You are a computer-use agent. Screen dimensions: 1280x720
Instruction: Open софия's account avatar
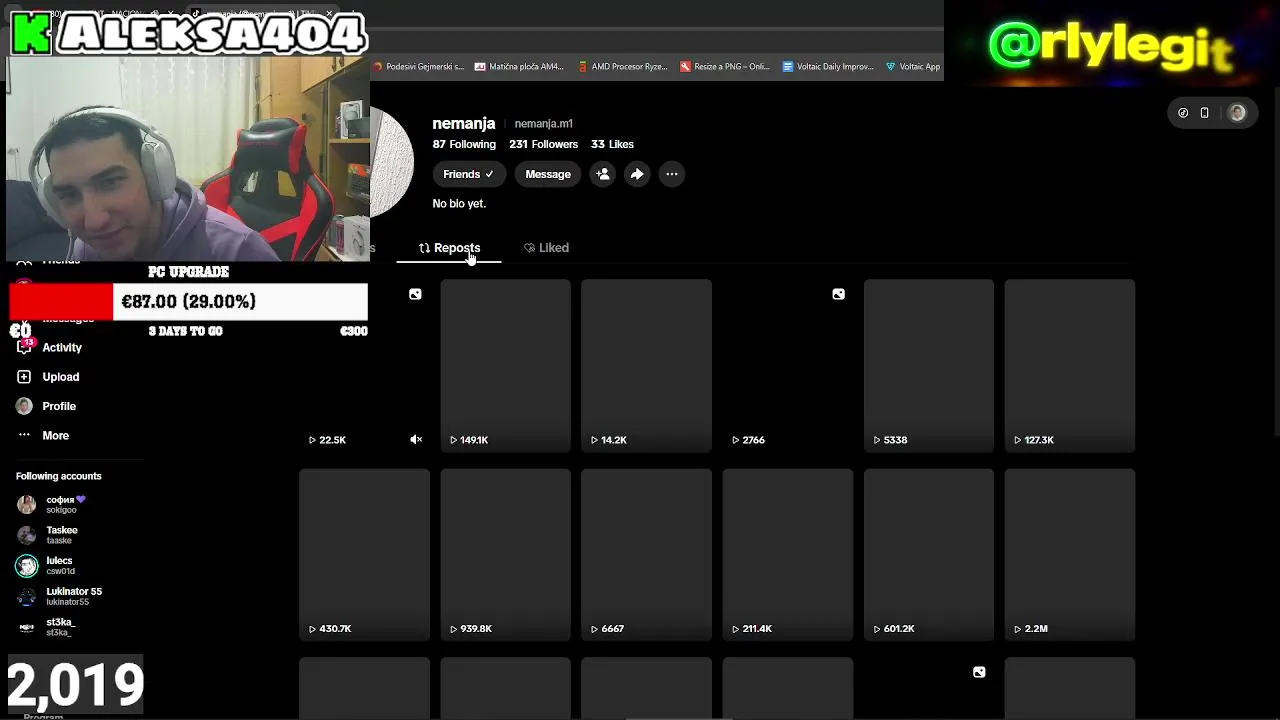[x=27, y=505]
